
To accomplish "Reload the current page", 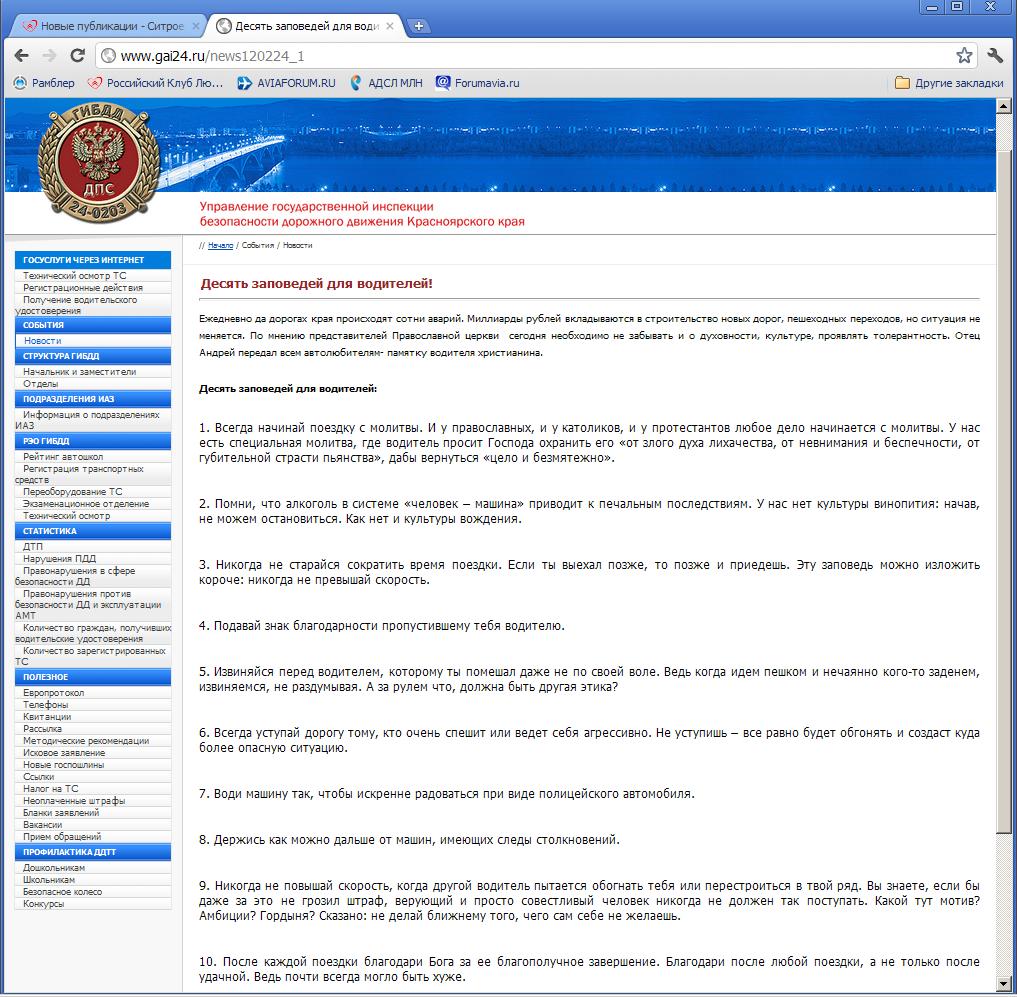I will (78, 56).
